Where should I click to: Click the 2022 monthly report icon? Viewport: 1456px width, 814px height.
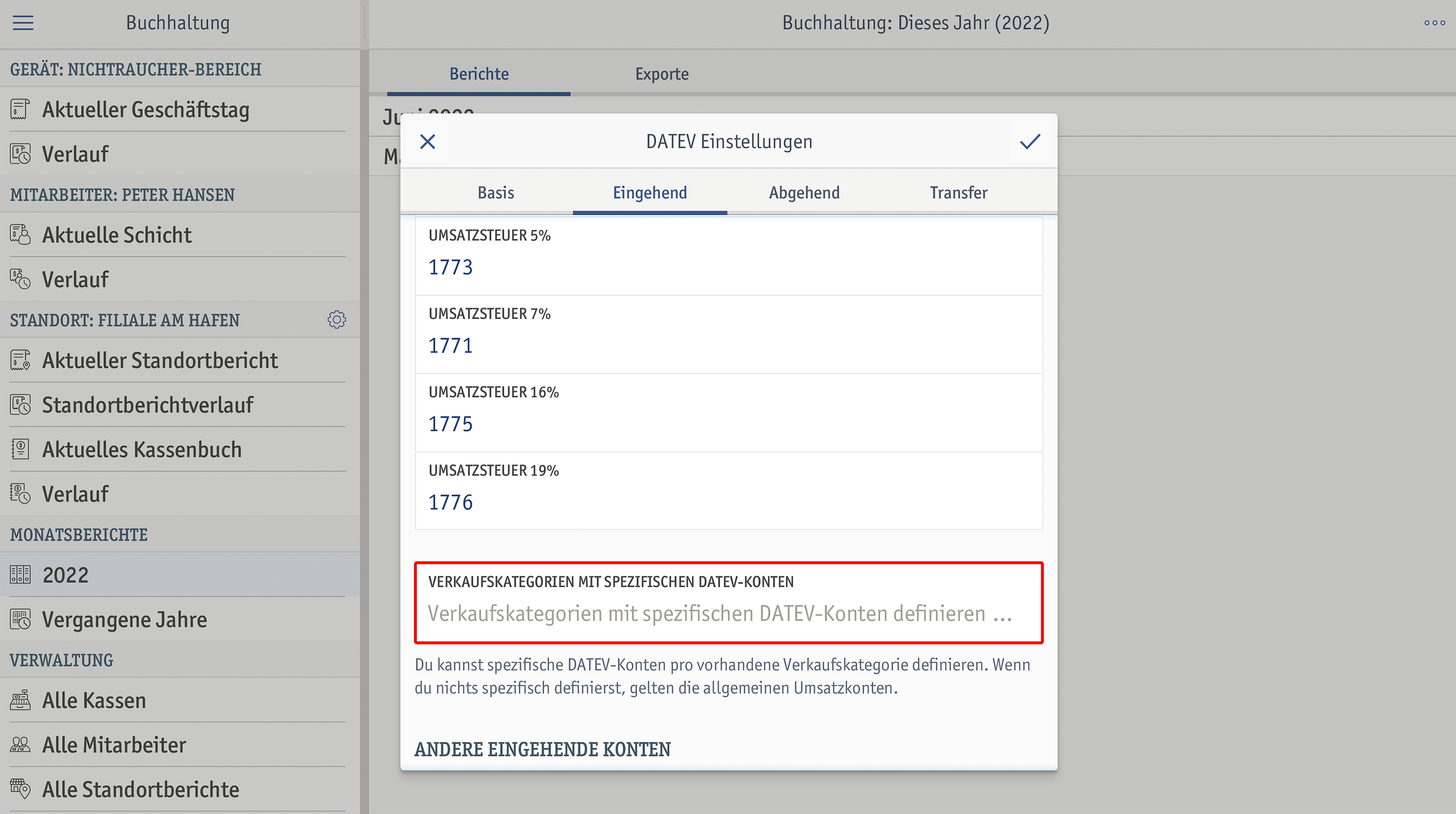[x=20, y=575]
